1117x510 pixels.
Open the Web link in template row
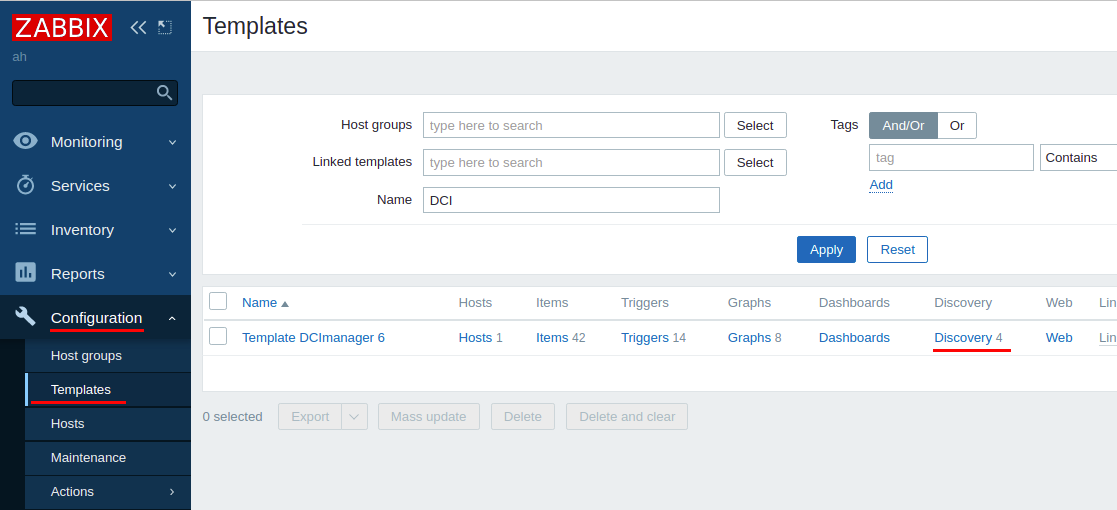click(x=1059, y=338)
